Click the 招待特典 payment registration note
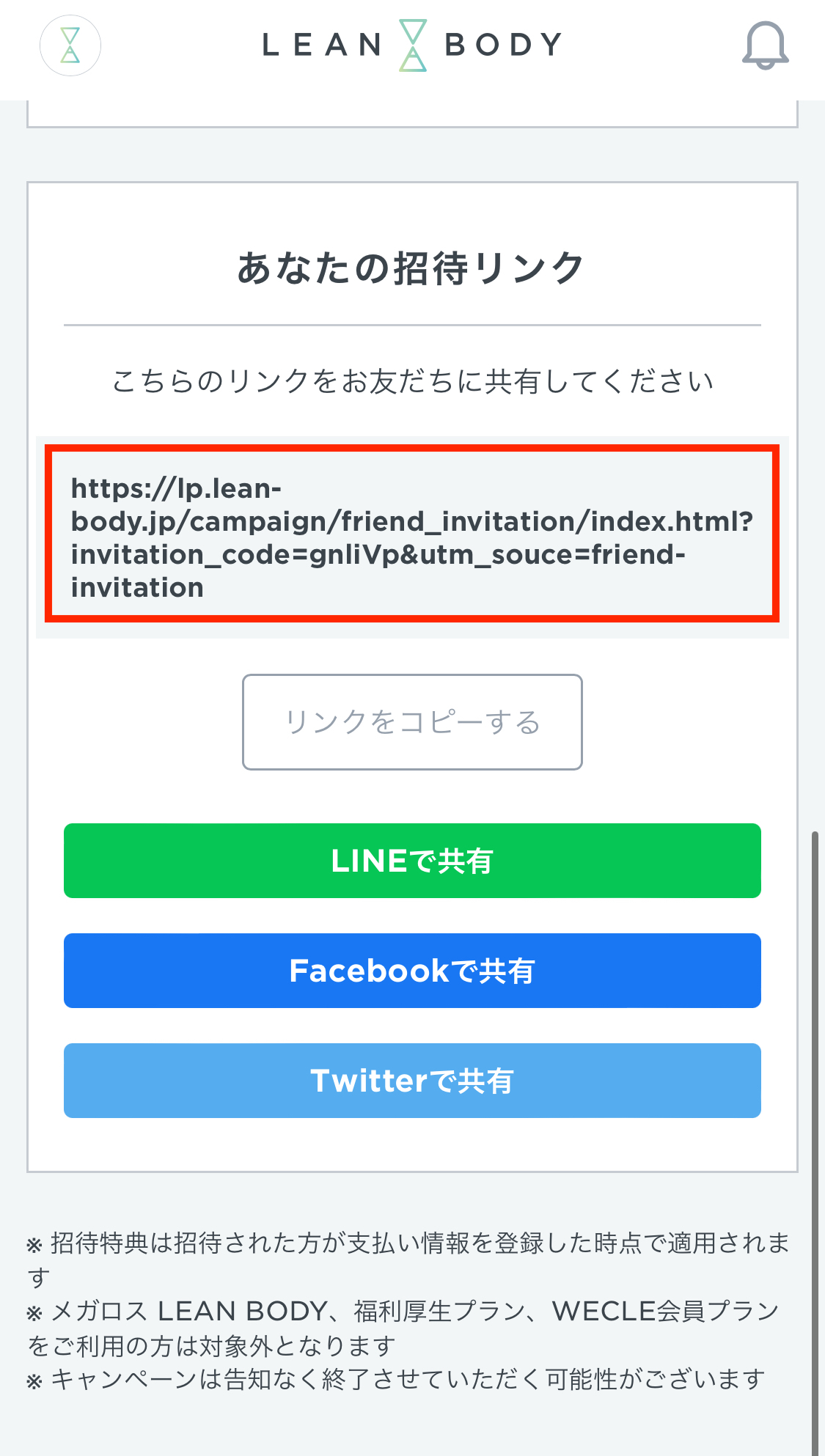 pyautogui.click(x=408, y=1260)
